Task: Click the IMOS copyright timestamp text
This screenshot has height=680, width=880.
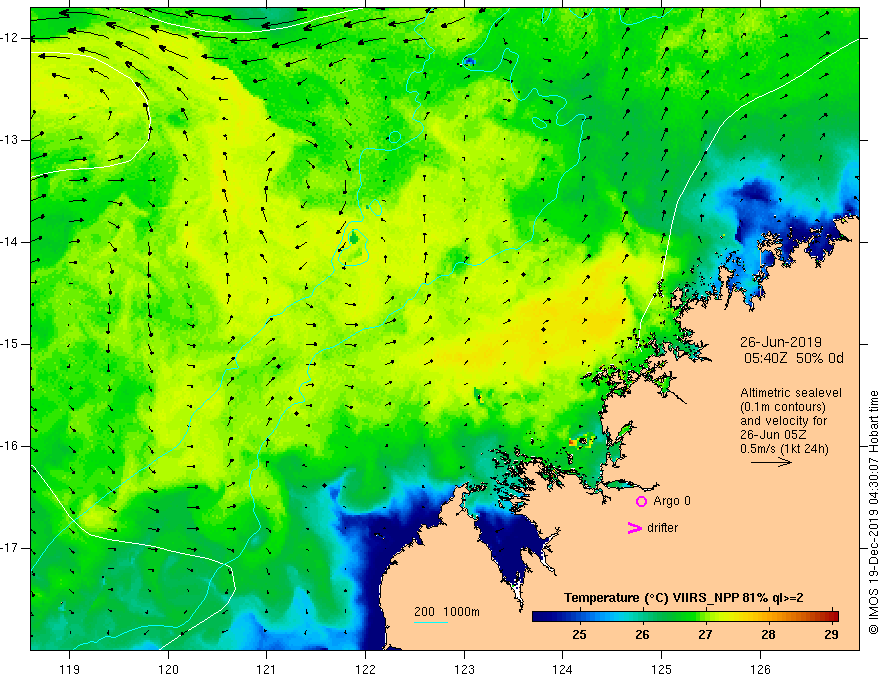Action: pos(873,512)
